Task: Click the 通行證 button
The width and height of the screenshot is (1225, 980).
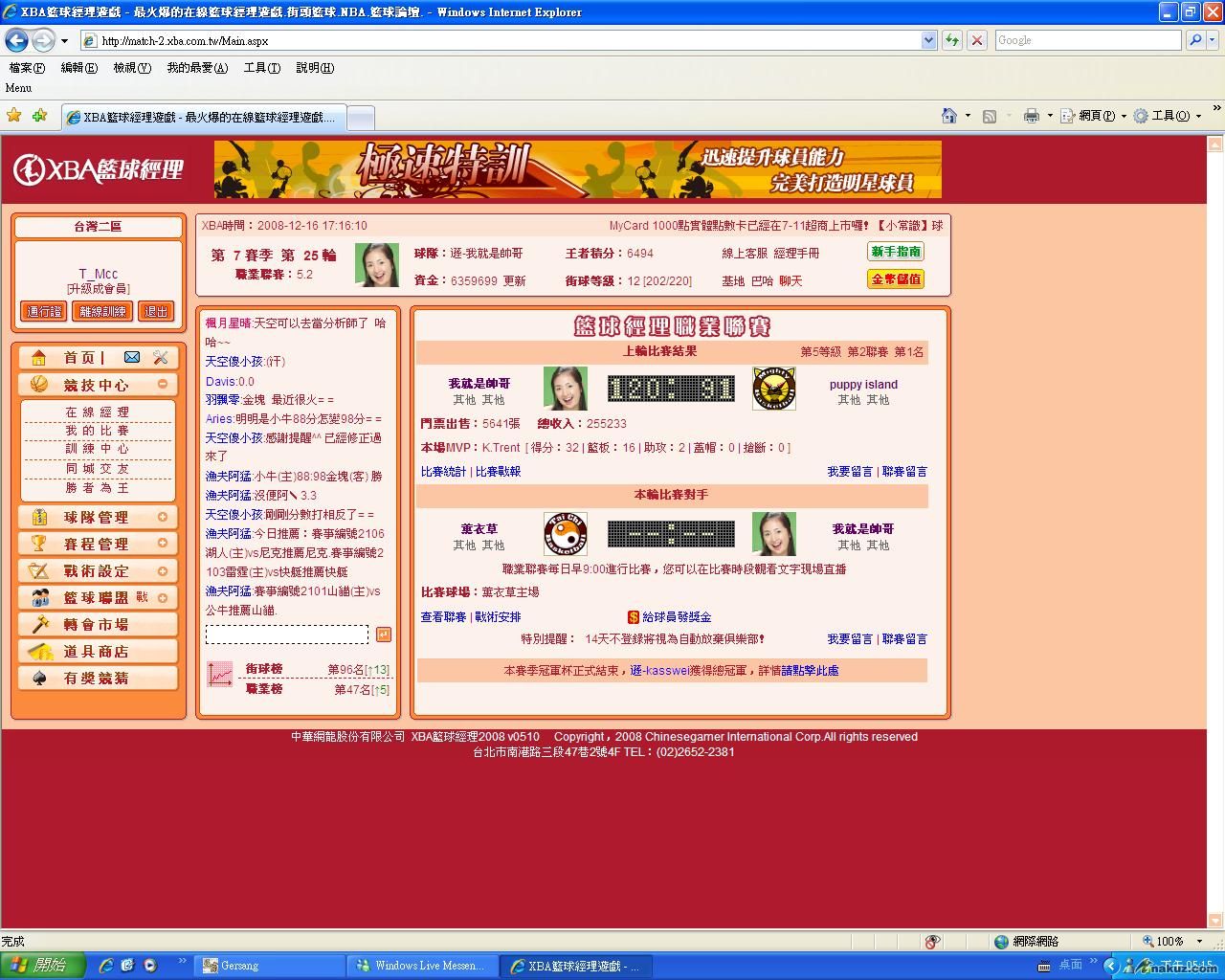Action: 45,311
